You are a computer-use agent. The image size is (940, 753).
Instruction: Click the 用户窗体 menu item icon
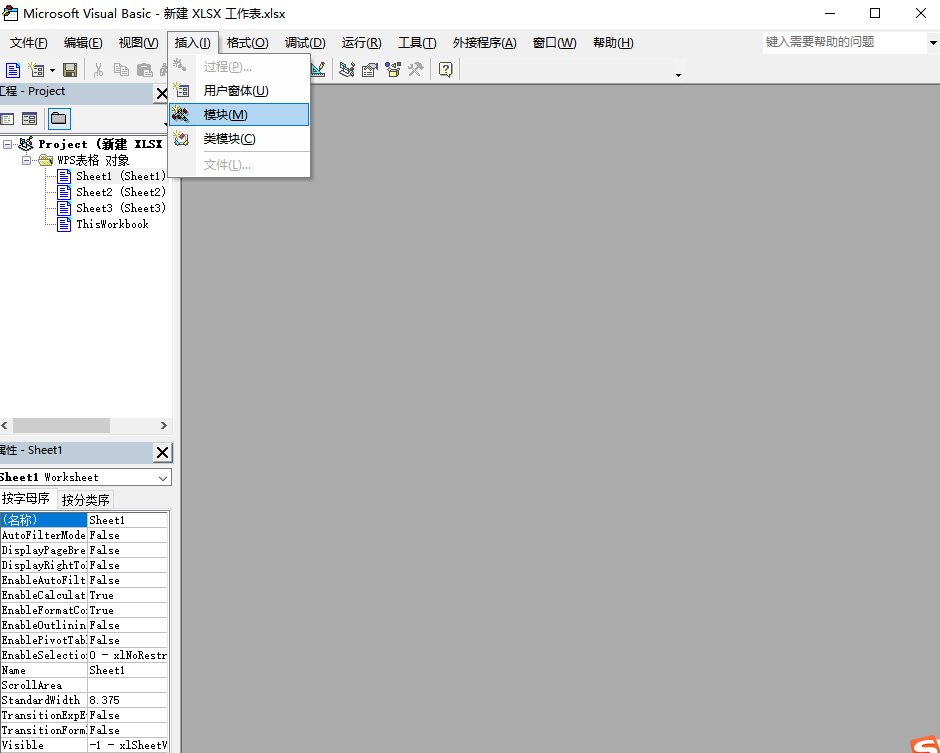181,91
